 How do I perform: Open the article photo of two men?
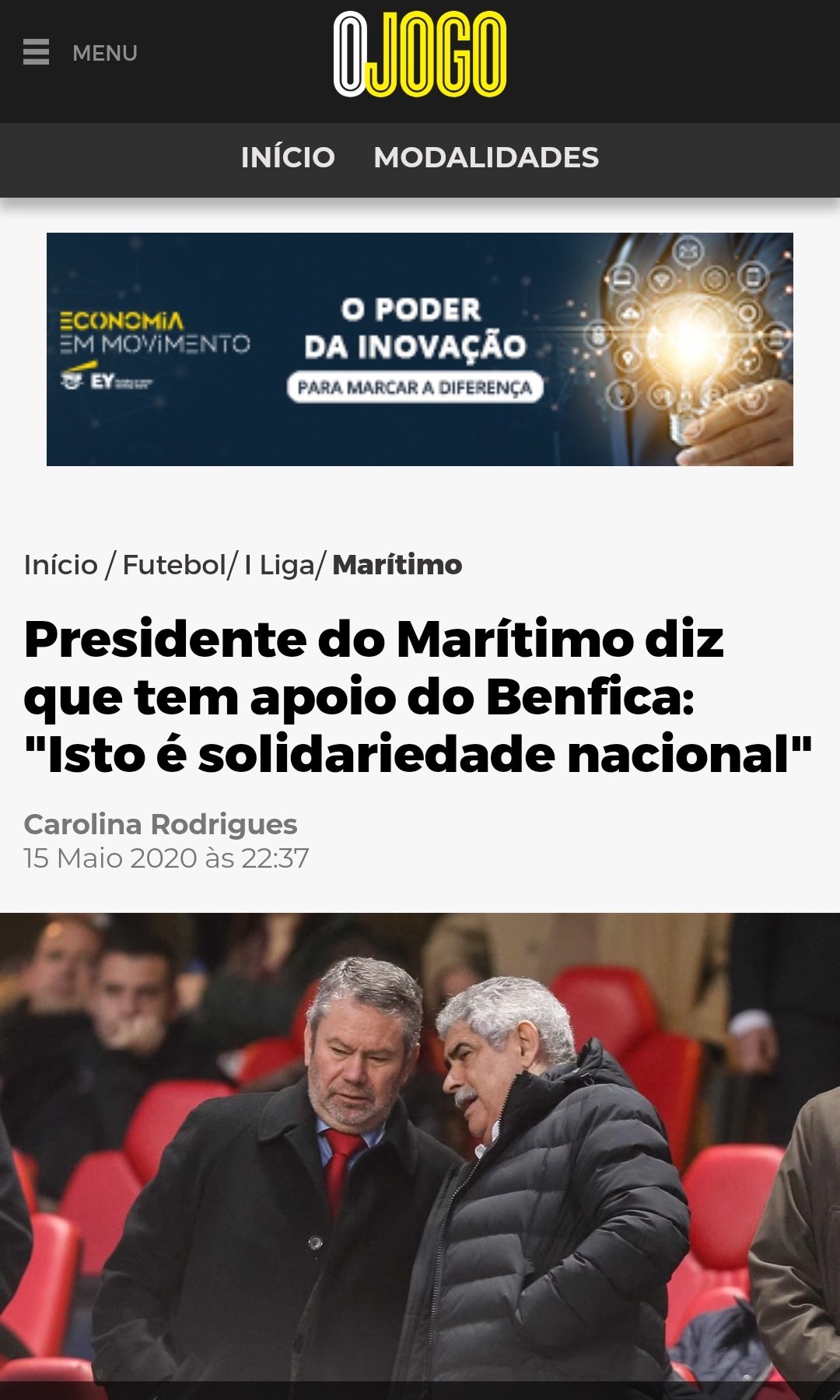tap(420, 1156)
